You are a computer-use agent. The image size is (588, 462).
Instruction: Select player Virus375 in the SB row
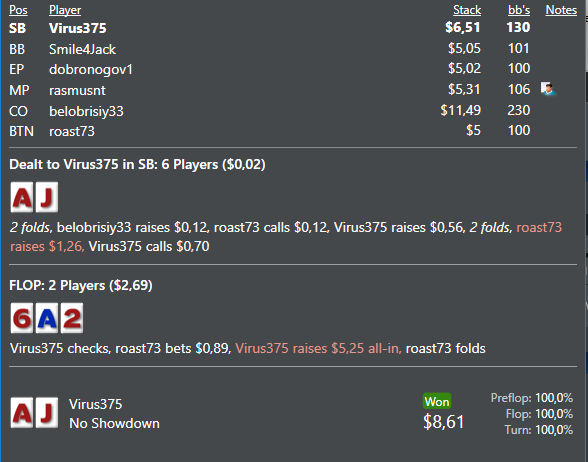click(78, 28)
